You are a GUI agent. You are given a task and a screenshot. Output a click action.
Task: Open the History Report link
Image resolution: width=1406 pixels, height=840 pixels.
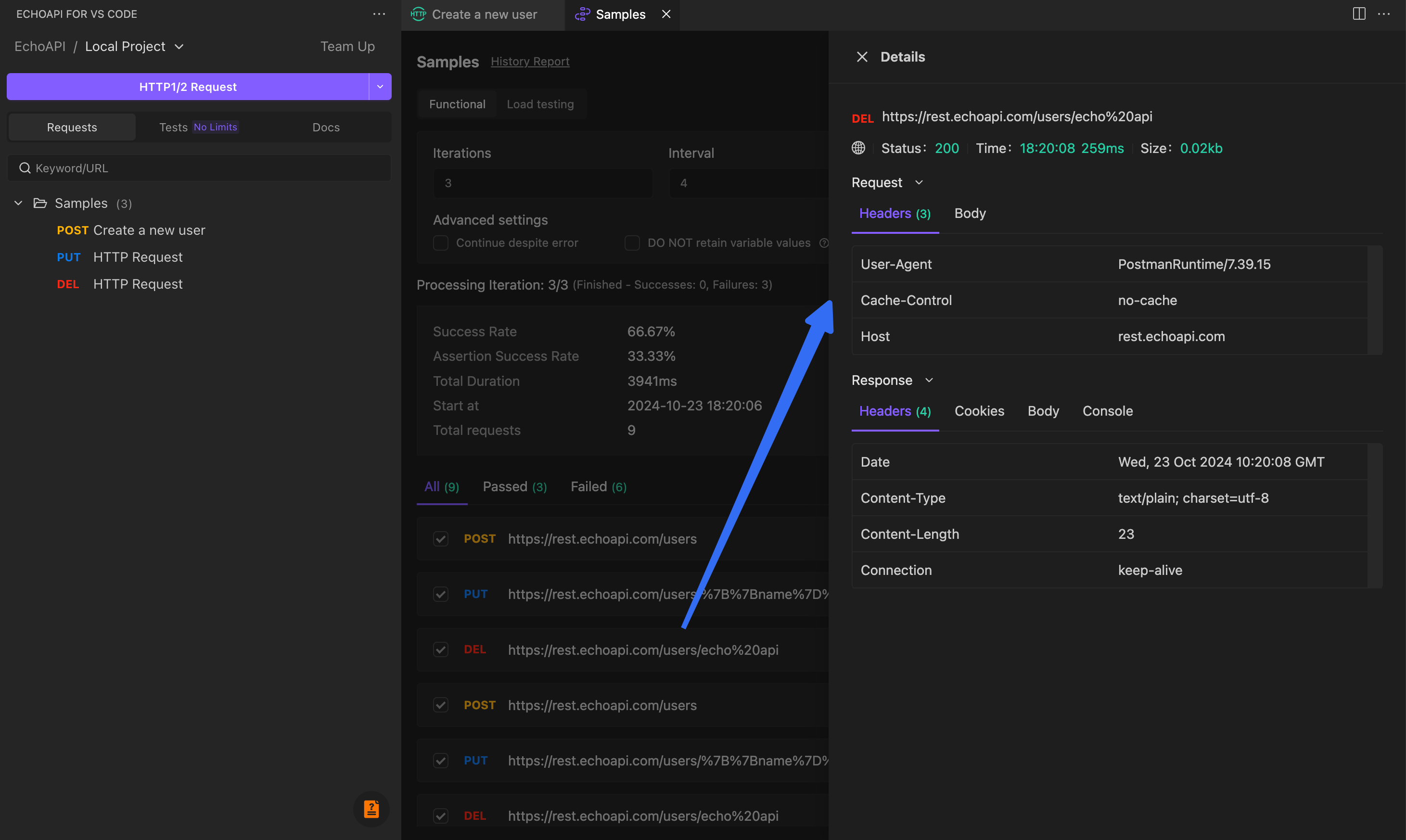point(530,62)
